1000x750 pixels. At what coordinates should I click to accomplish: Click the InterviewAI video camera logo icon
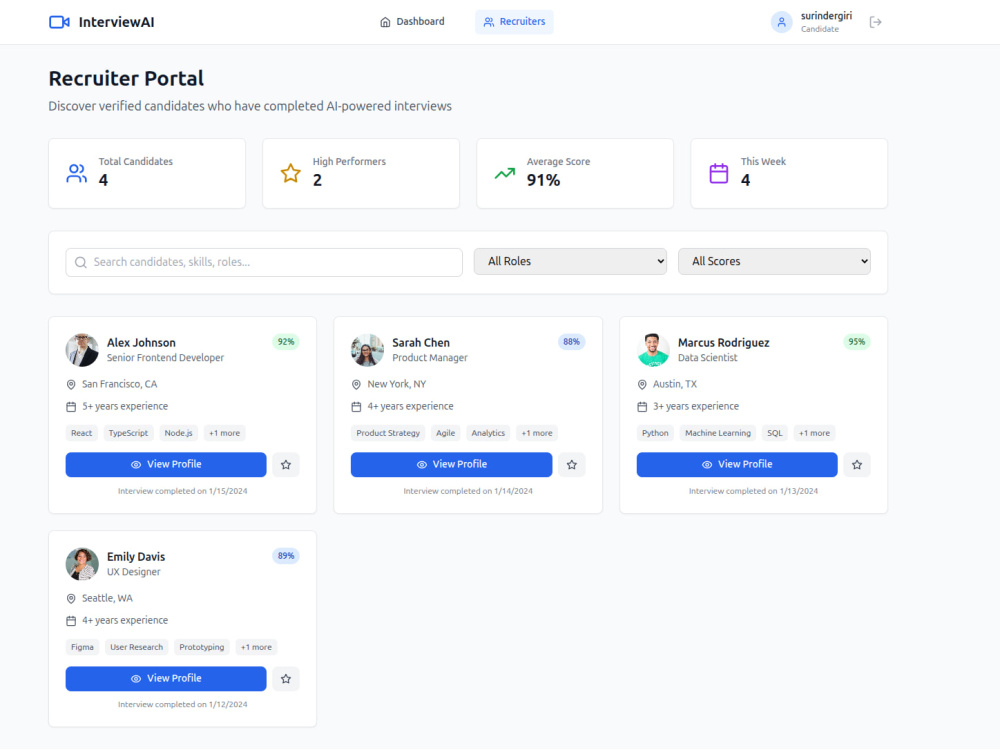[x=59, y=22]
